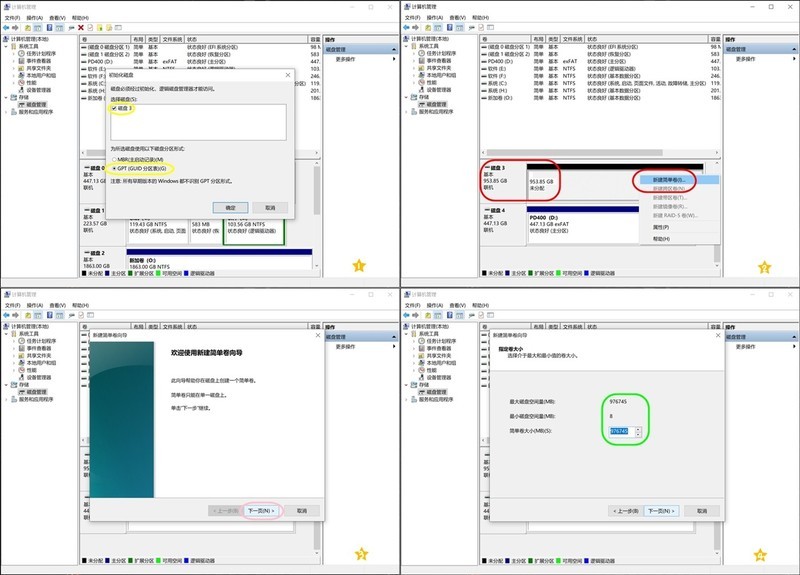Viewport: 800px width, 575px height.
Task: Confirm Initialize Disk dialog with 确定
Action: click(x=230, y=208)
